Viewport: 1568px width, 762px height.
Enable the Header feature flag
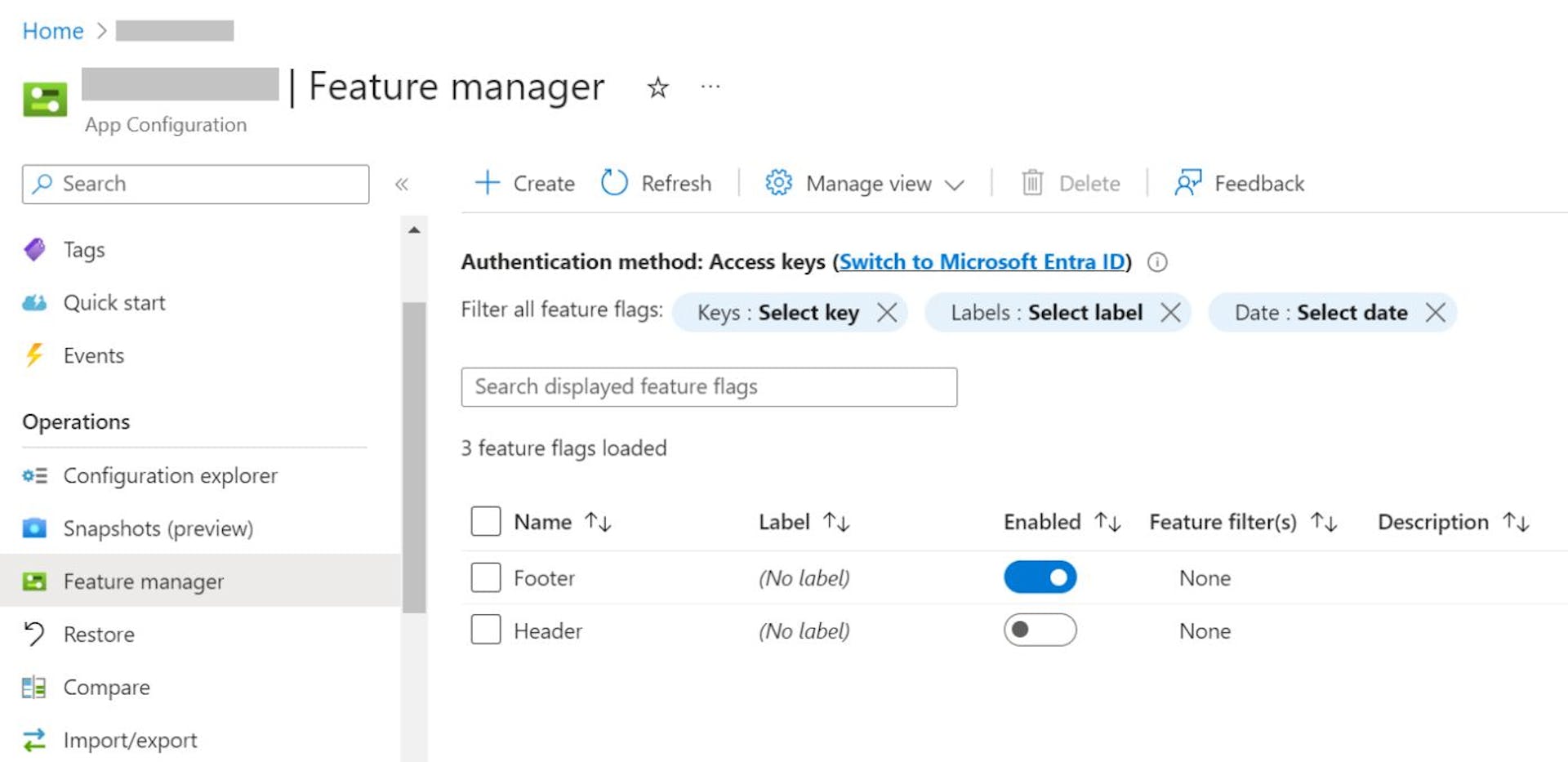pos(1040,630)
